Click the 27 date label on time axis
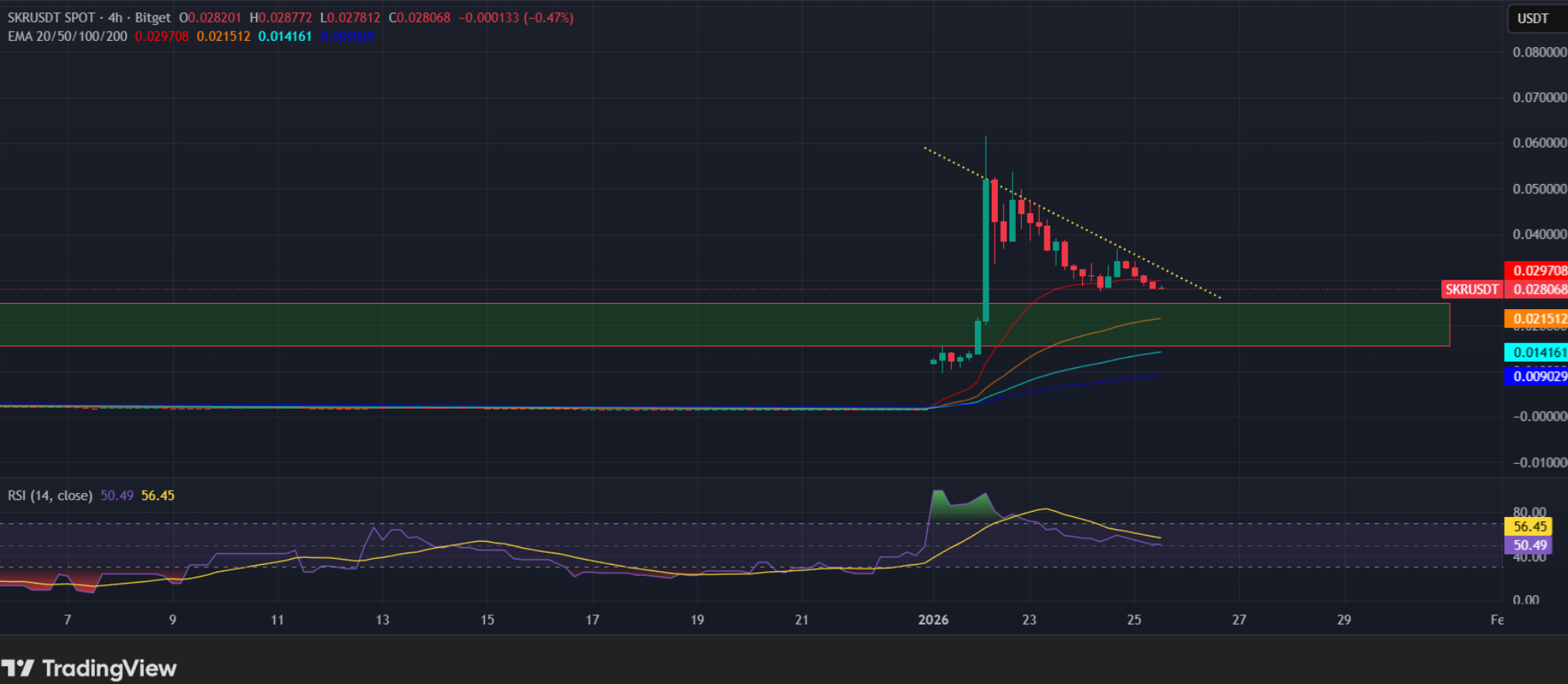 point(1239,620)
